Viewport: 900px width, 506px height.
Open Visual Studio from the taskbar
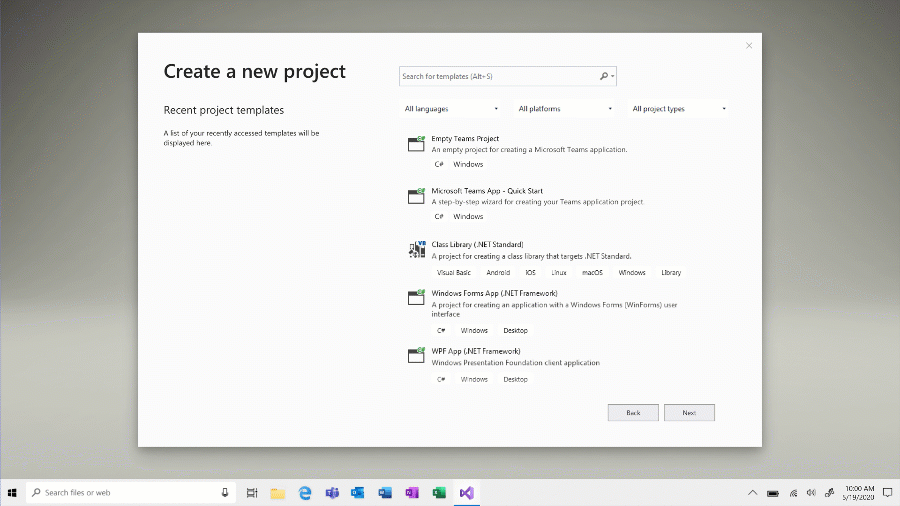click(x=466, y=493)
